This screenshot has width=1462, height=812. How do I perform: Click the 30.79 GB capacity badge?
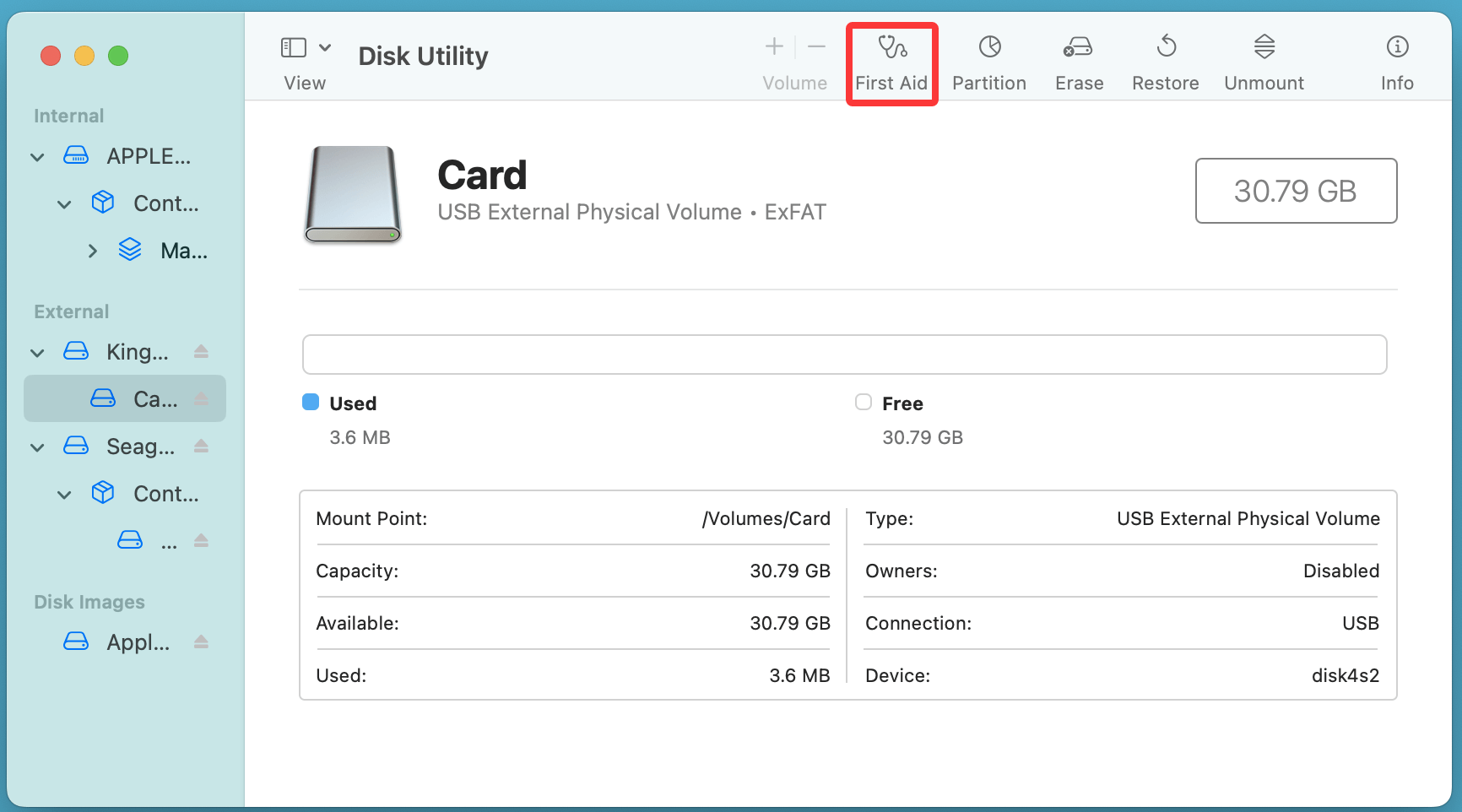tap(1296, 191)
